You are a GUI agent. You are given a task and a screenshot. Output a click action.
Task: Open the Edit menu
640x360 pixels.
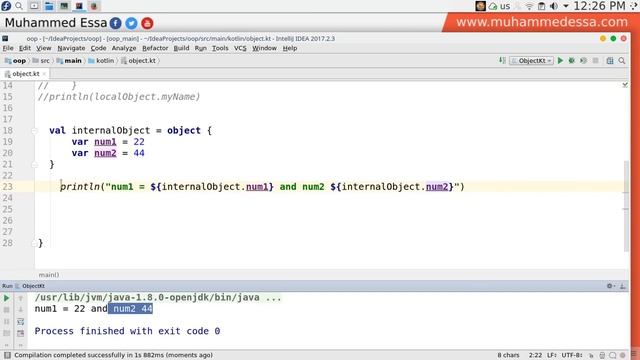pos(24,48)
